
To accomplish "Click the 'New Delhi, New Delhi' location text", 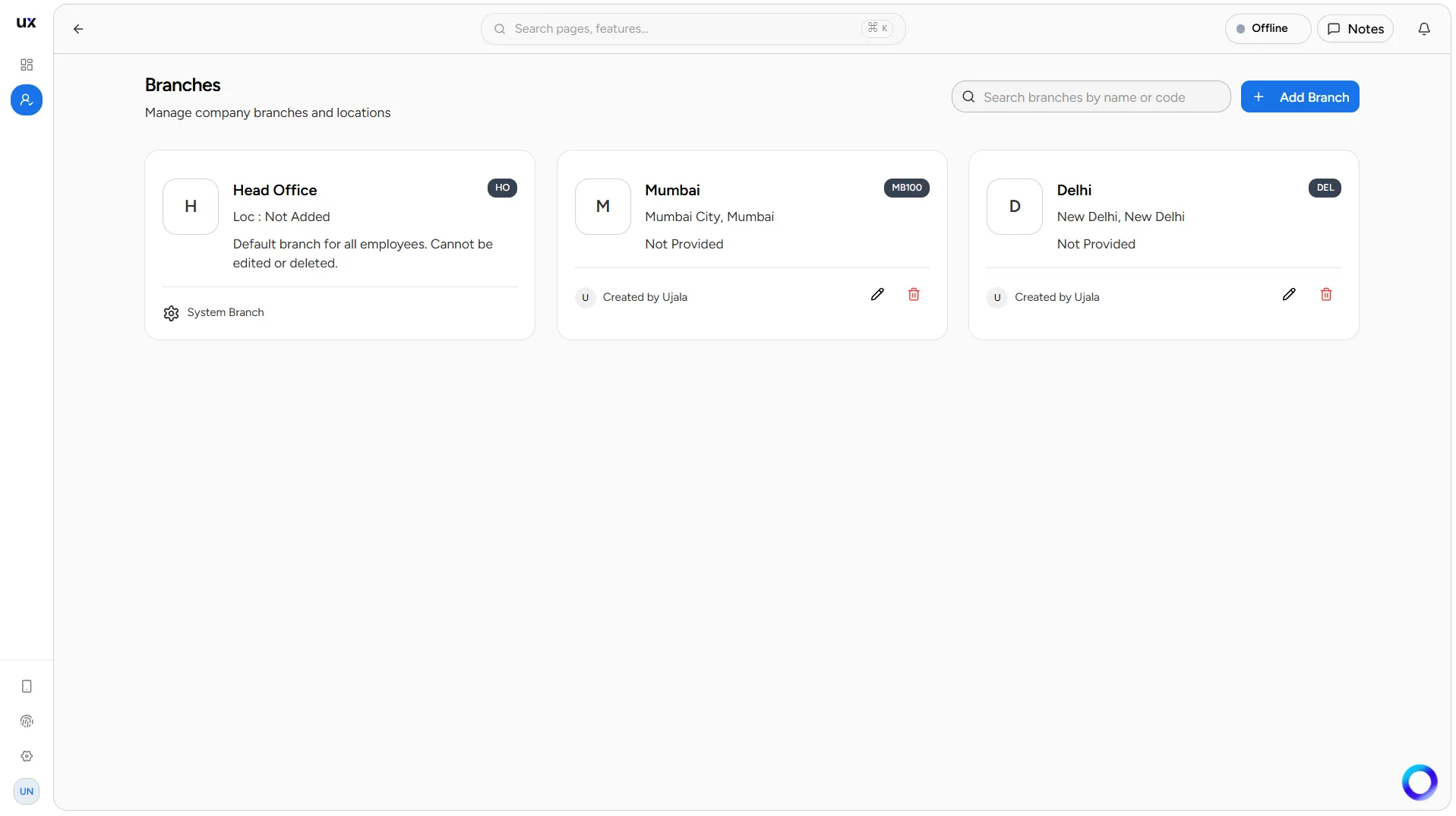I will (x=1120, y=217).
